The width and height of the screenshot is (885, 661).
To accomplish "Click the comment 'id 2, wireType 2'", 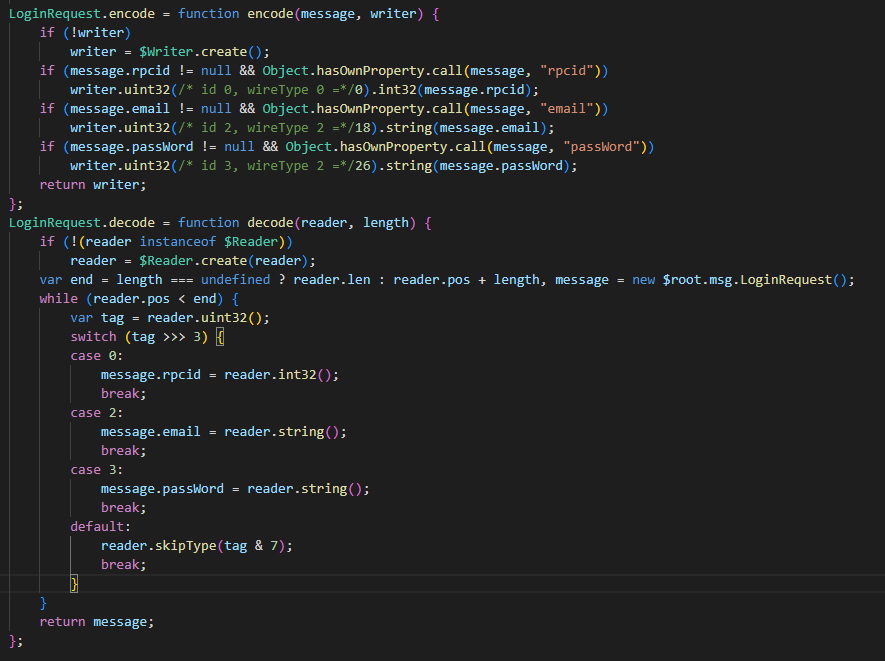I will click(x=262, y=128).
